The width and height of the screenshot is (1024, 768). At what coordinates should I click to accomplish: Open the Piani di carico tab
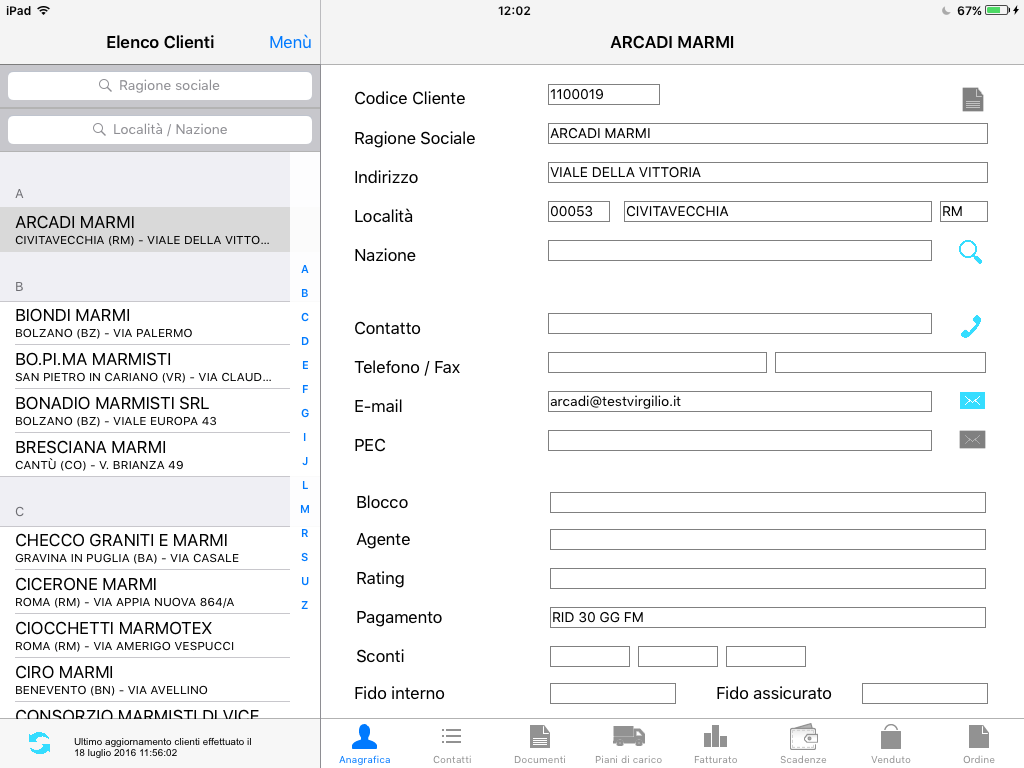click(628, 744)
